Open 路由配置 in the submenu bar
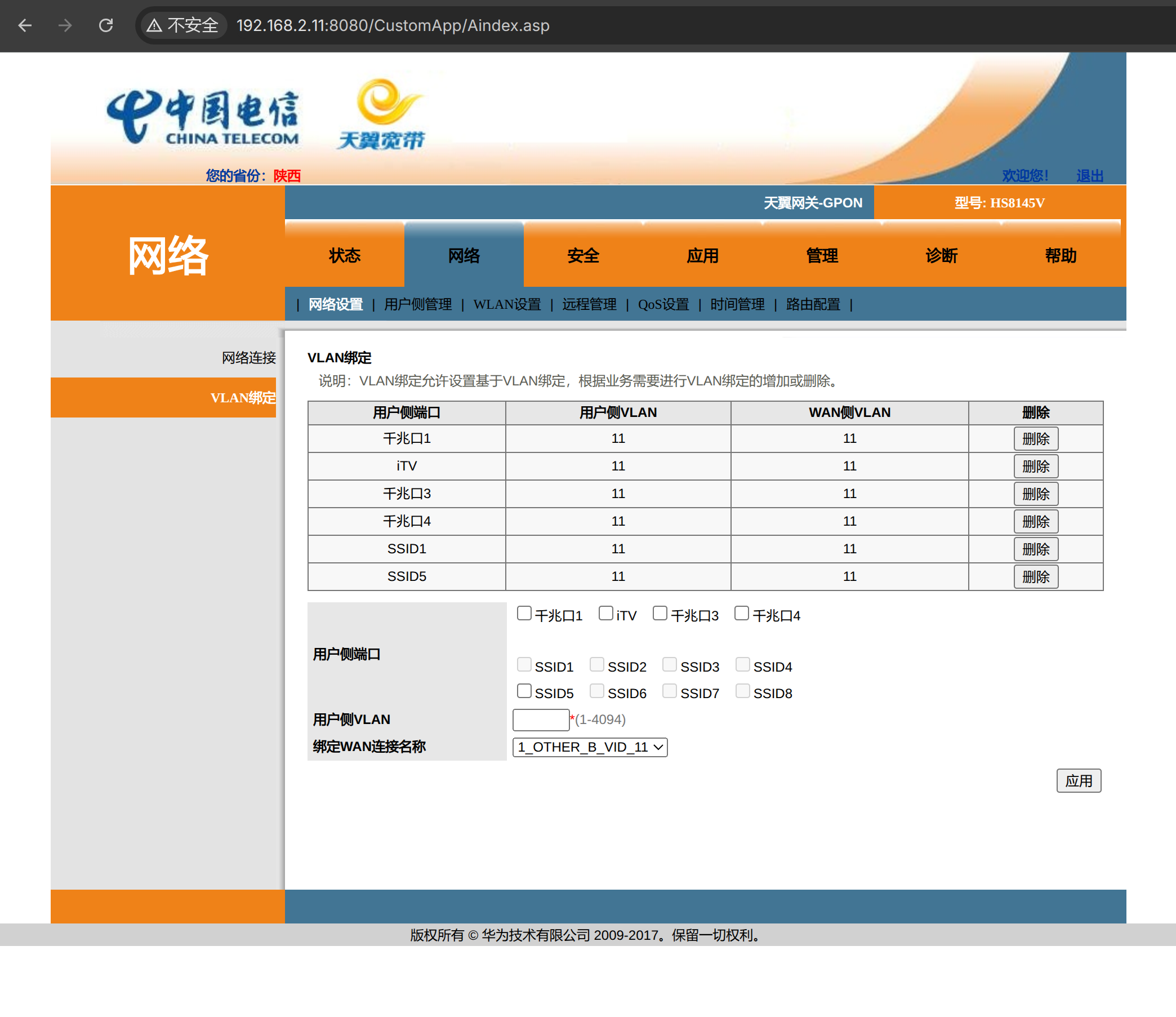This screenshot has width=1176, height=1017. pos(813,304)
